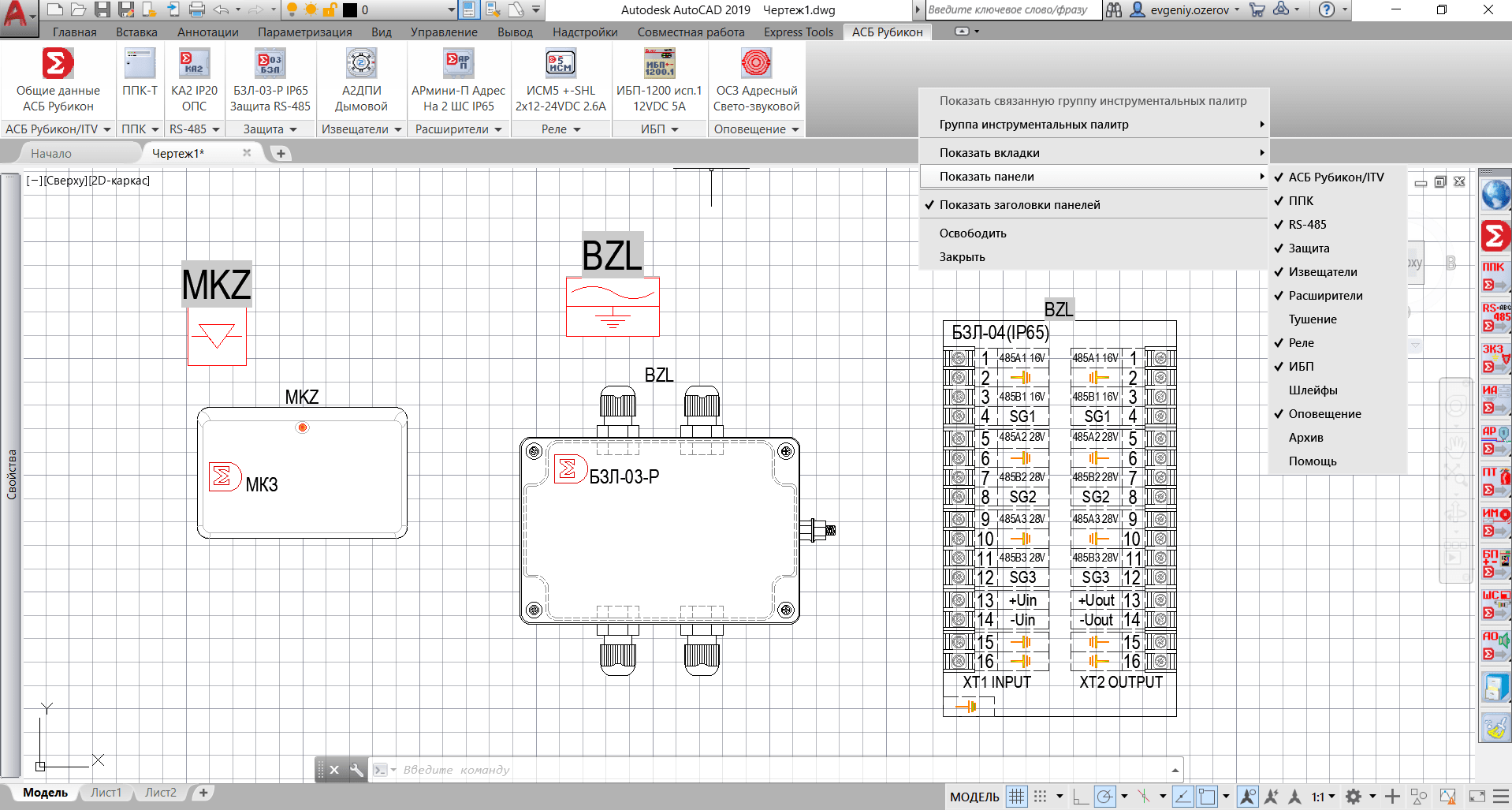Uncheck АСБ Рубикон/ITV panel

pos(1336,177)
